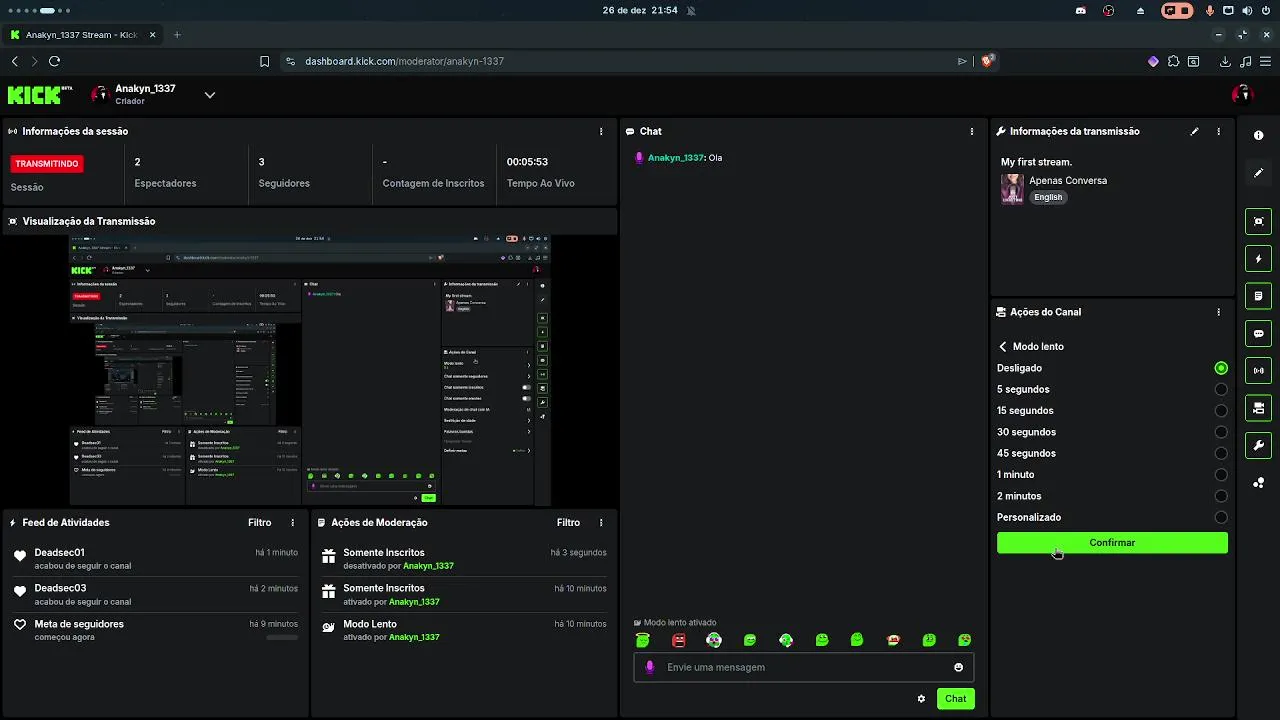1280x720 pixels.
Task: Toggle the stream preview panel sidebar icon
Action: click(1258, 222)
